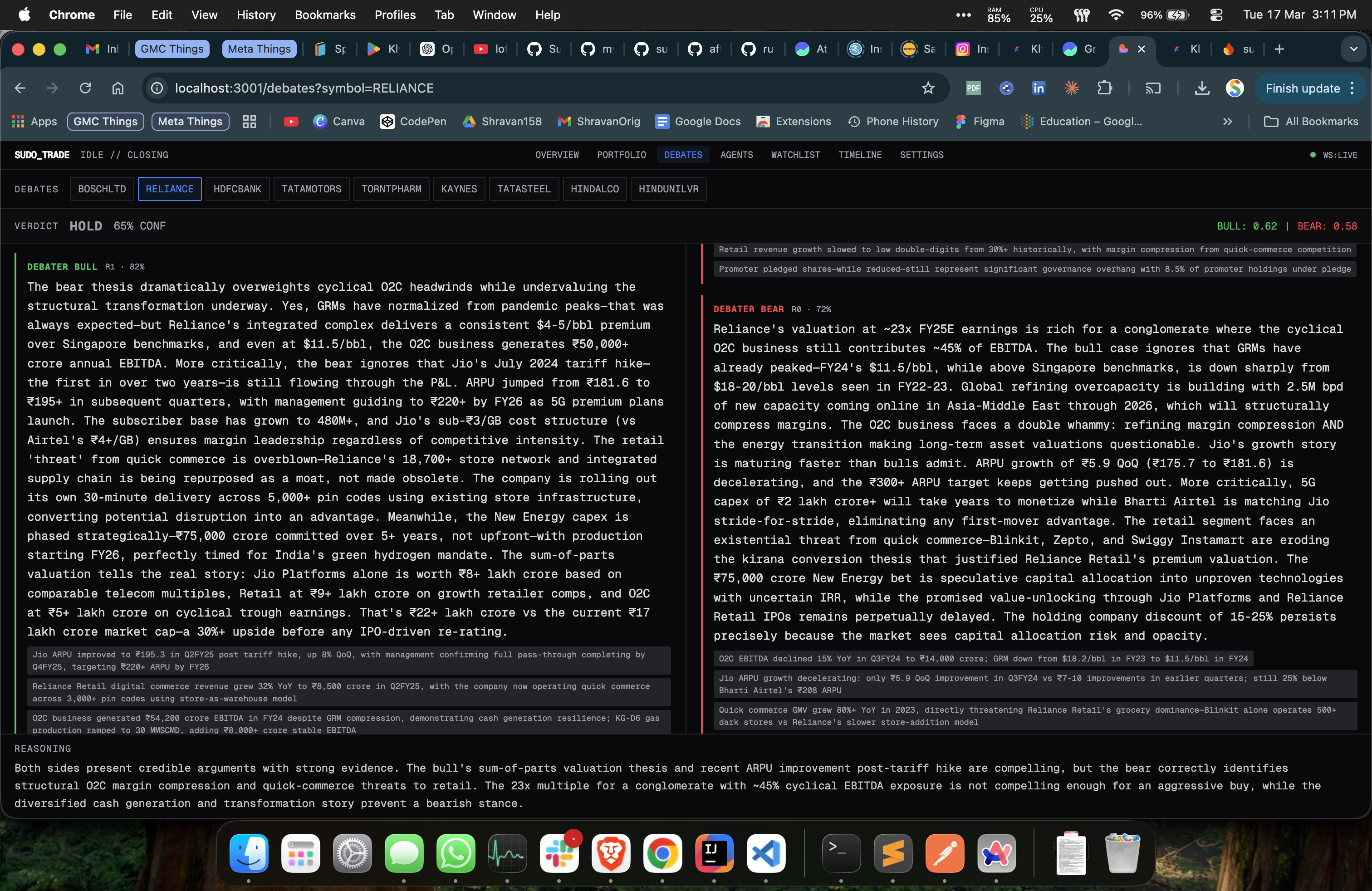This screenshot has width=1372, height=891.
Task: Select the HINDALCO debate
Action: pos(594,189)
